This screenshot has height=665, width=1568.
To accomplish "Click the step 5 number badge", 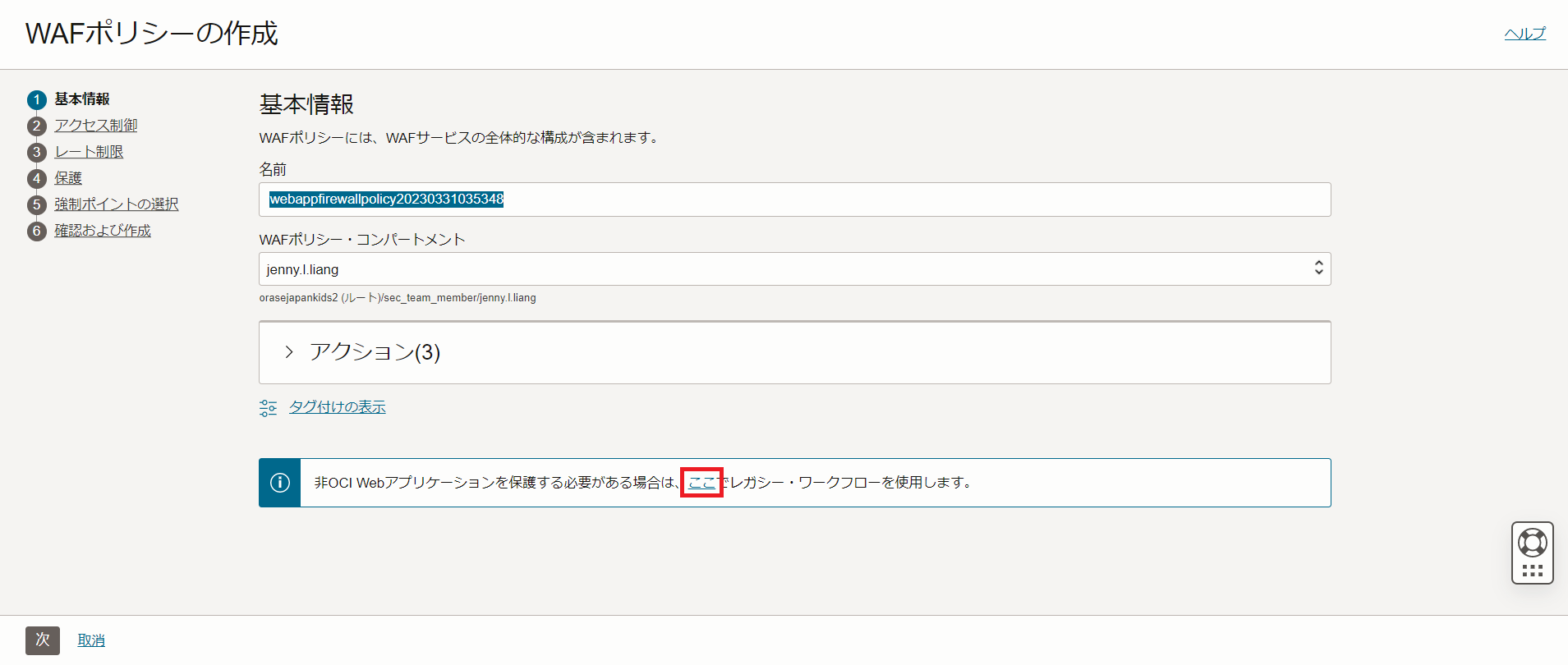I will click(x=36, y=205).
